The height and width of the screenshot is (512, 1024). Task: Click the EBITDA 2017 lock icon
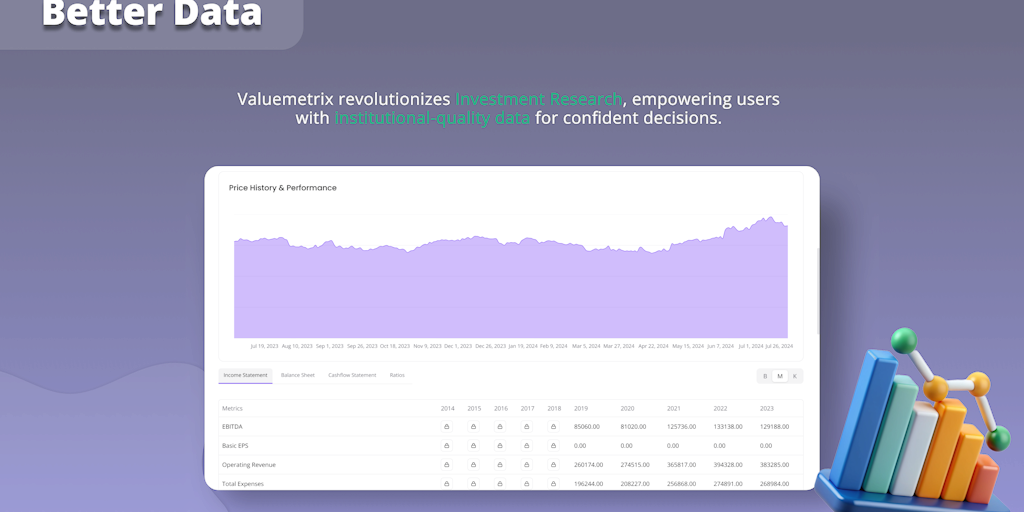tap(527, 426)
